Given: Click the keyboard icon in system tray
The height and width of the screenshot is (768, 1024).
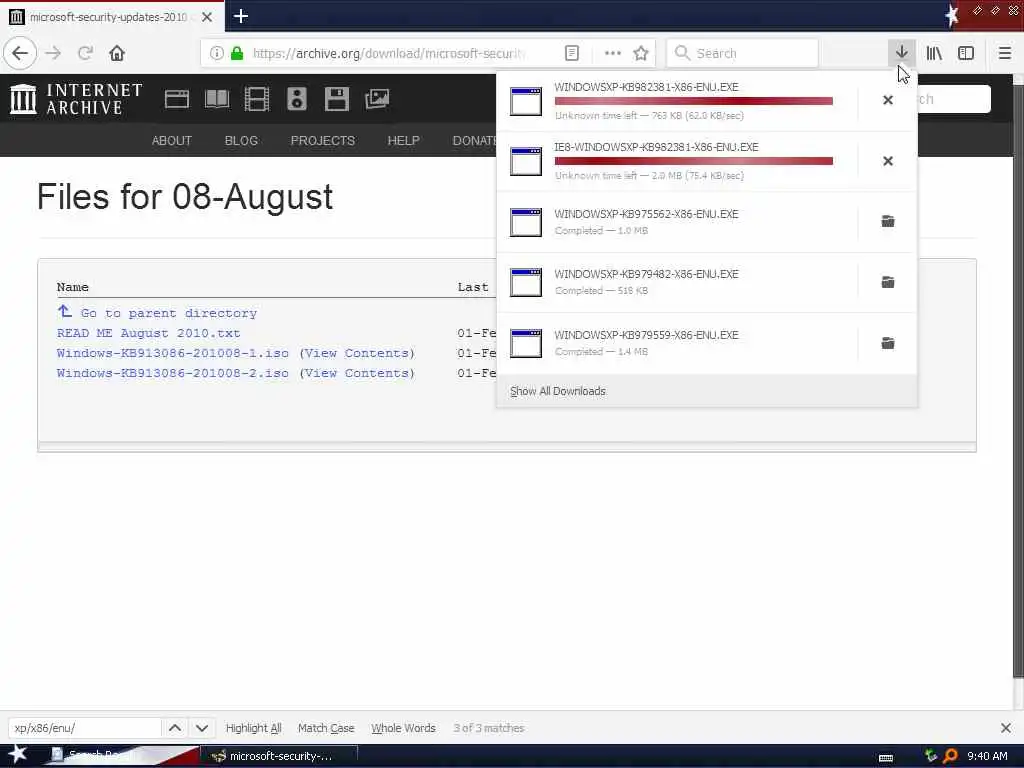Looking at the screenshot, I should click(x=886, y=758).
